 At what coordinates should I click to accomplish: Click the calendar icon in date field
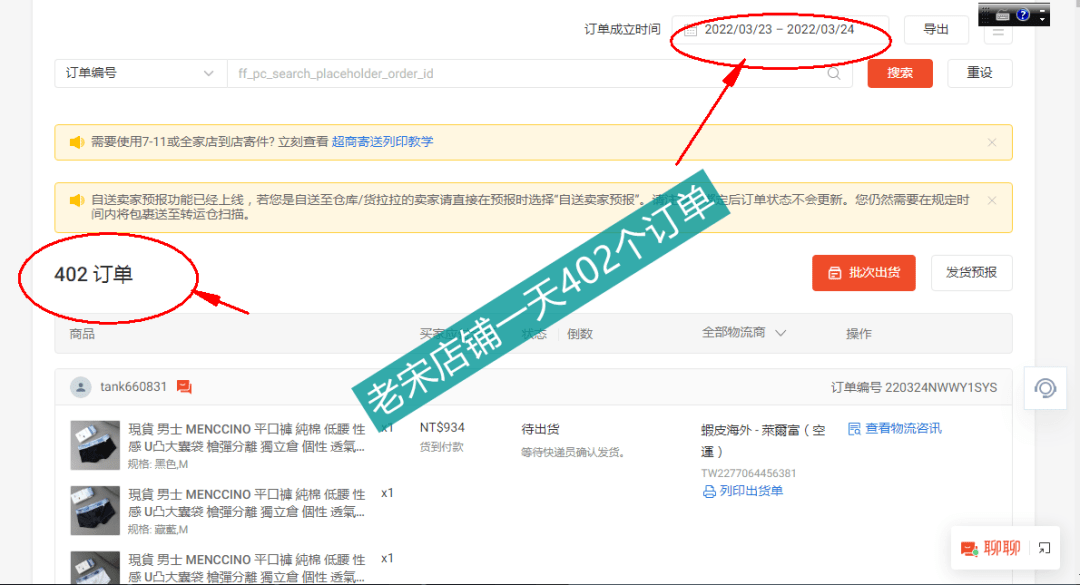click(691, 30)
